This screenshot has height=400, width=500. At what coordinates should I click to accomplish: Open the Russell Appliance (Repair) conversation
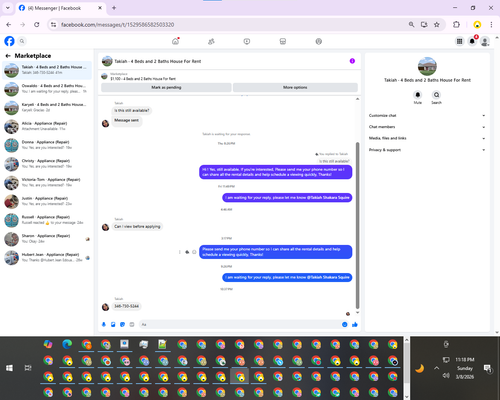(x=47, y=220)
